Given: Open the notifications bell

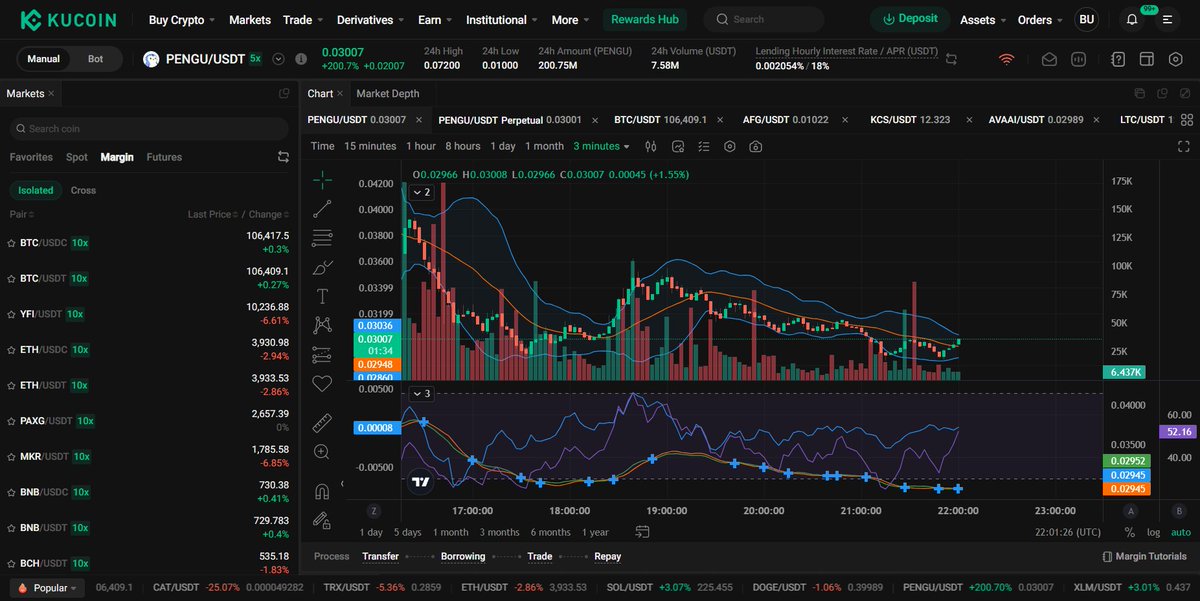Looking at the screenshot, I should tap(1131, 19).
